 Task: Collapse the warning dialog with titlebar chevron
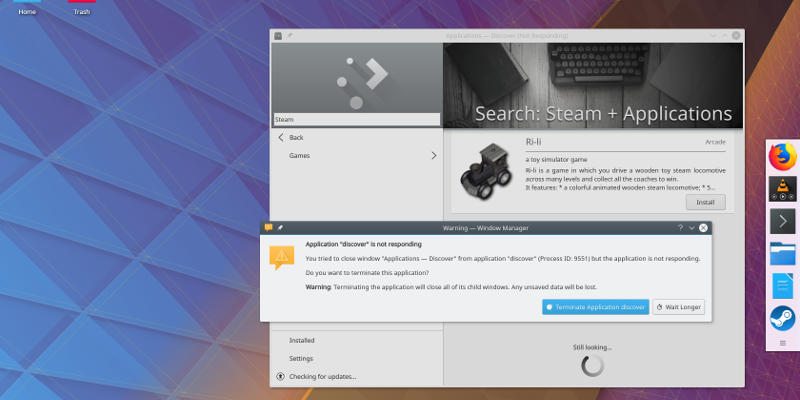(x=692, y=228)
